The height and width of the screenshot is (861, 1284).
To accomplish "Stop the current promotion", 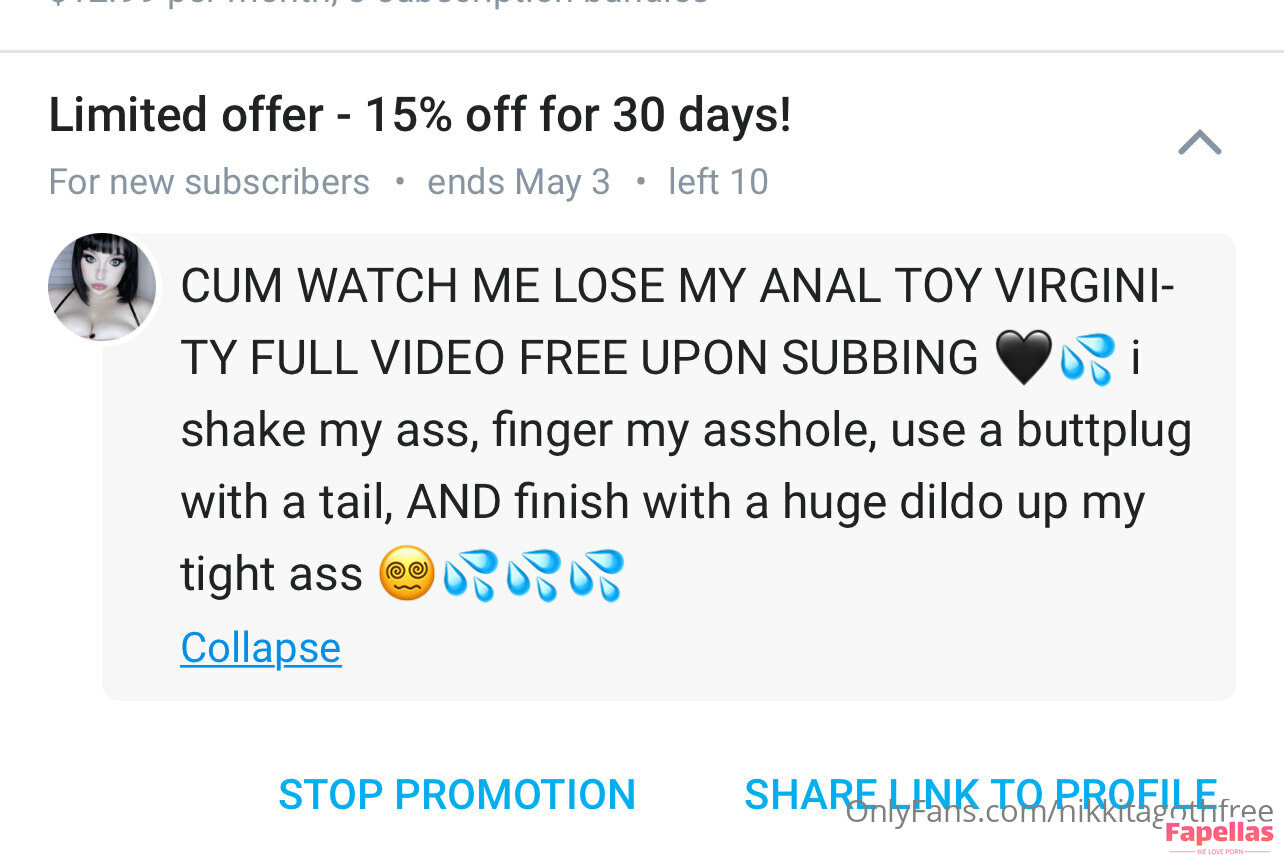I will [457, 795].
